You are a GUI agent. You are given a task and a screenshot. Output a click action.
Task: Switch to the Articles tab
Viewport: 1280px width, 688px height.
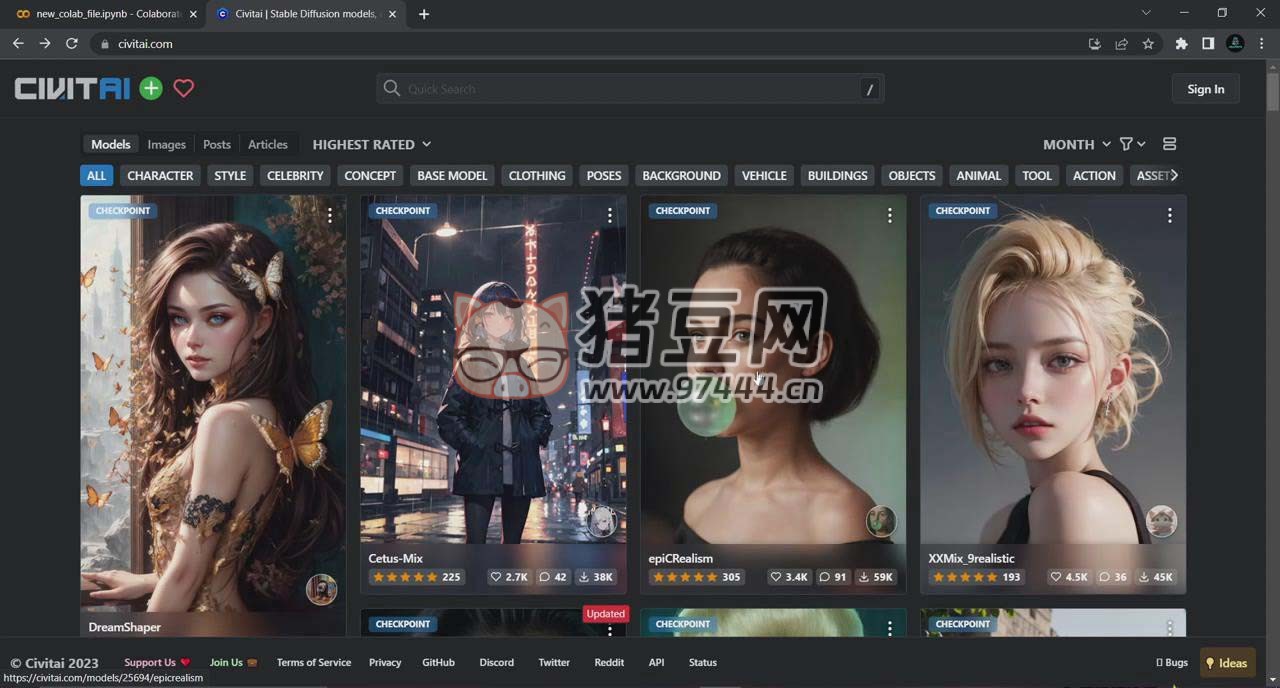(x=267, y=144)
